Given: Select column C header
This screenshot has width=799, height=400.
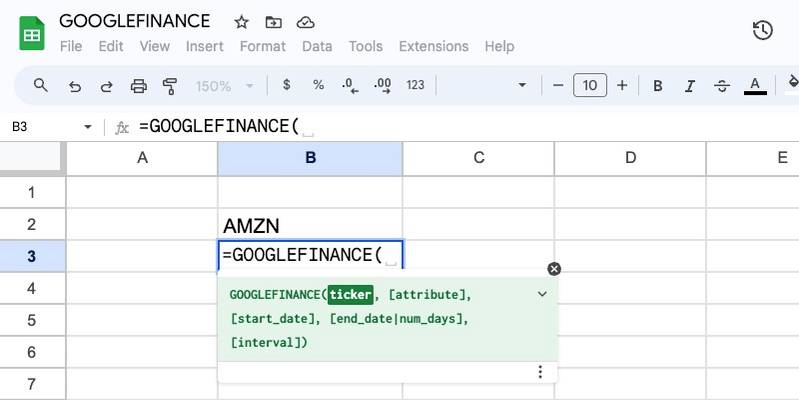Looking at the screenshot, I should point(478,158).
